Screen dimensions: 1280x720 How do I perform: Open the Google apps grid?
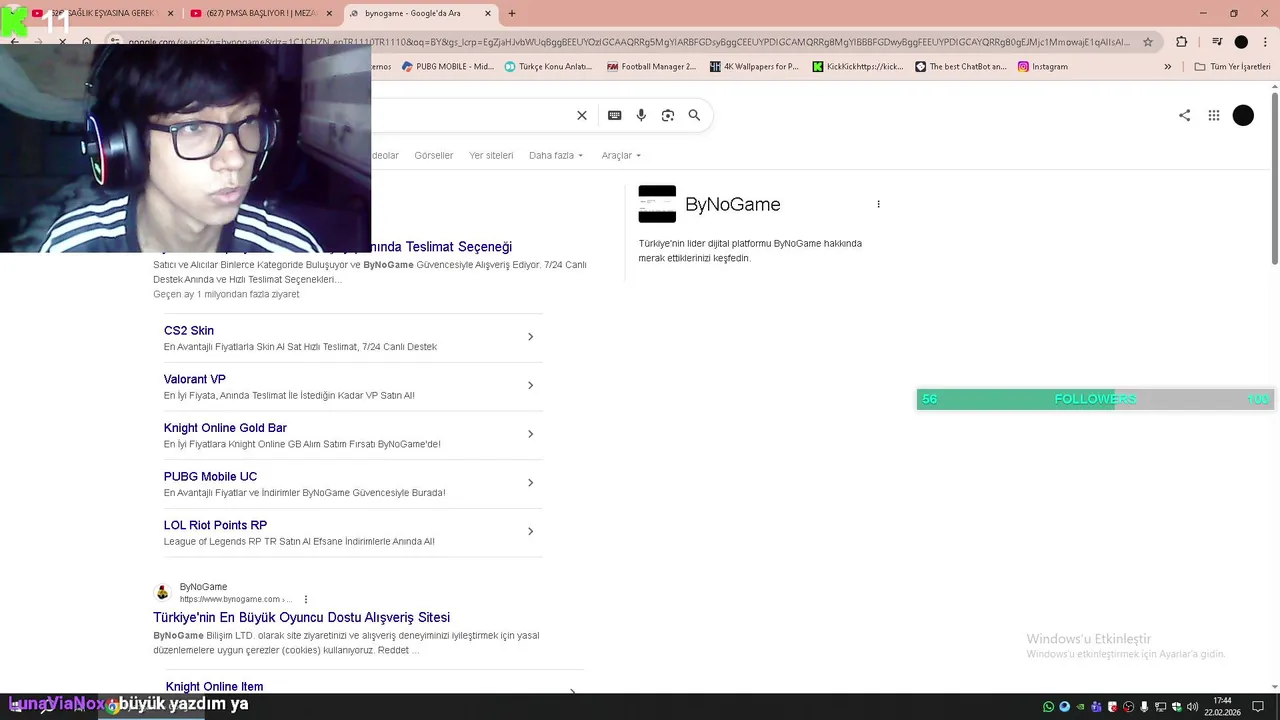coord(1214,115)
